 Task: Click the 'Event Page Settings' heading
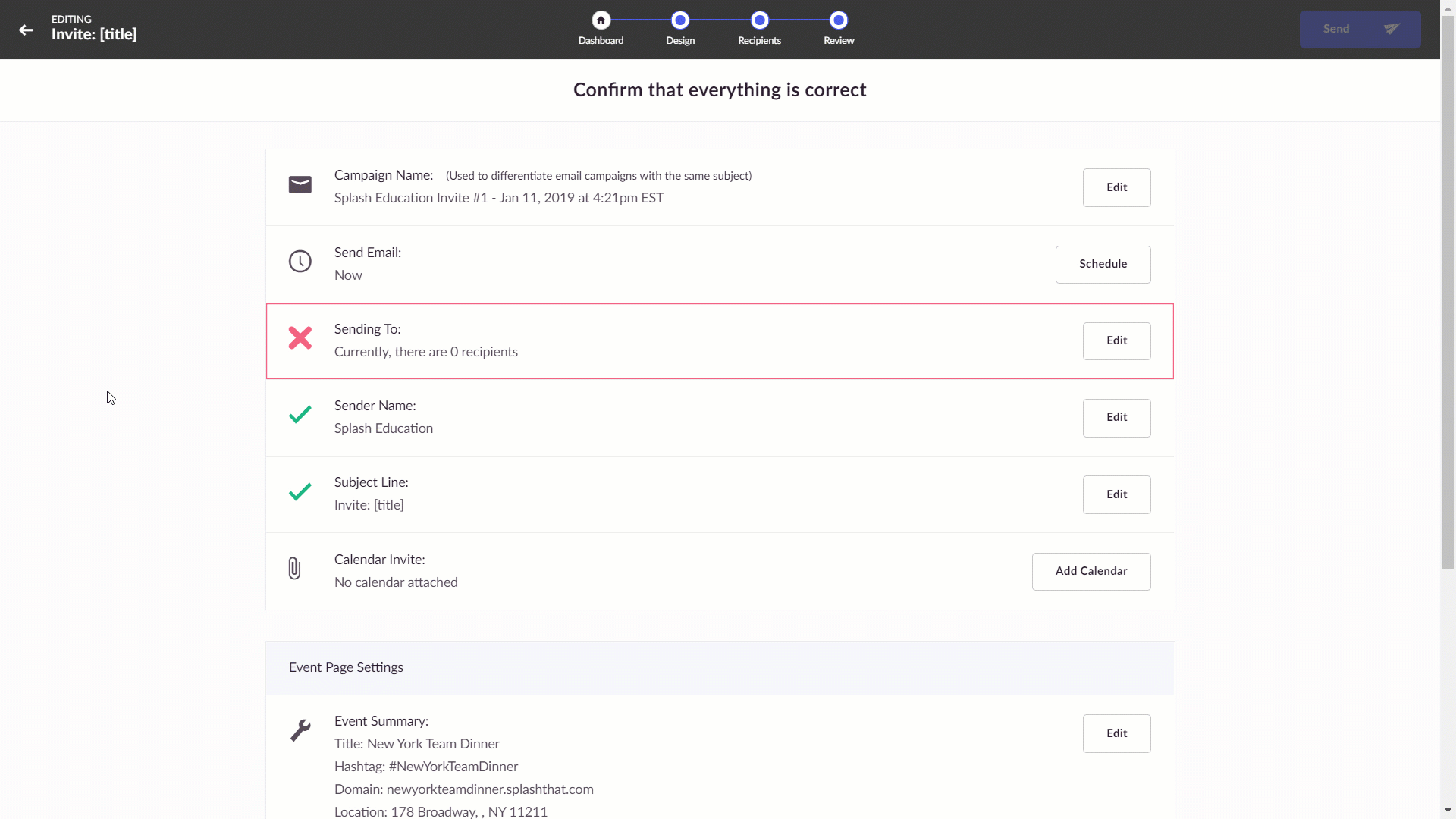coord(346,667)
